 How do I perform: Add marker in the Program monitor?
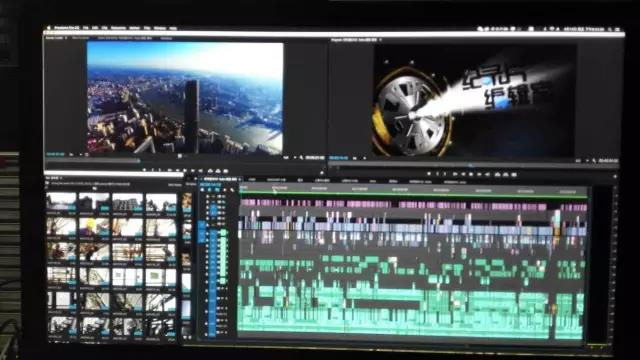(429, 174)
